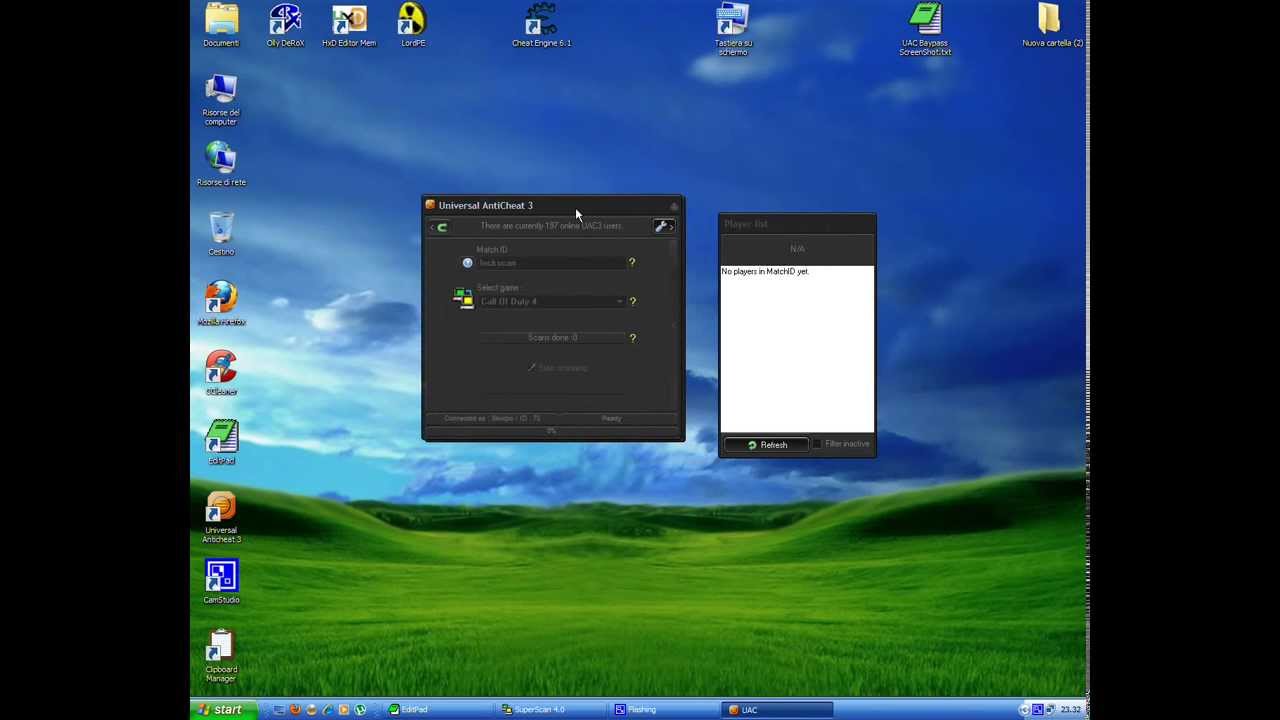Switch to SuperScan 4.0 taskbar button
The image size is (1280, 720).
click(553, 710)
